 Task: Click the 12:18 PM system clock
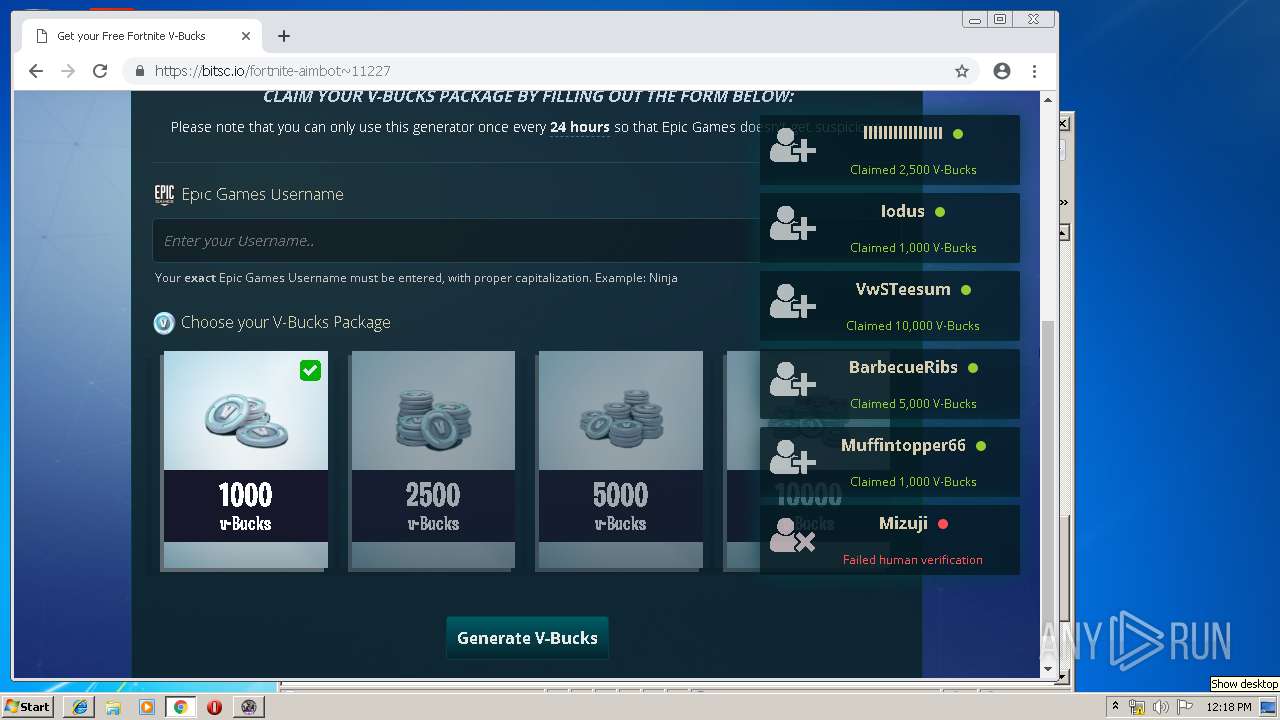(1229, 707)
